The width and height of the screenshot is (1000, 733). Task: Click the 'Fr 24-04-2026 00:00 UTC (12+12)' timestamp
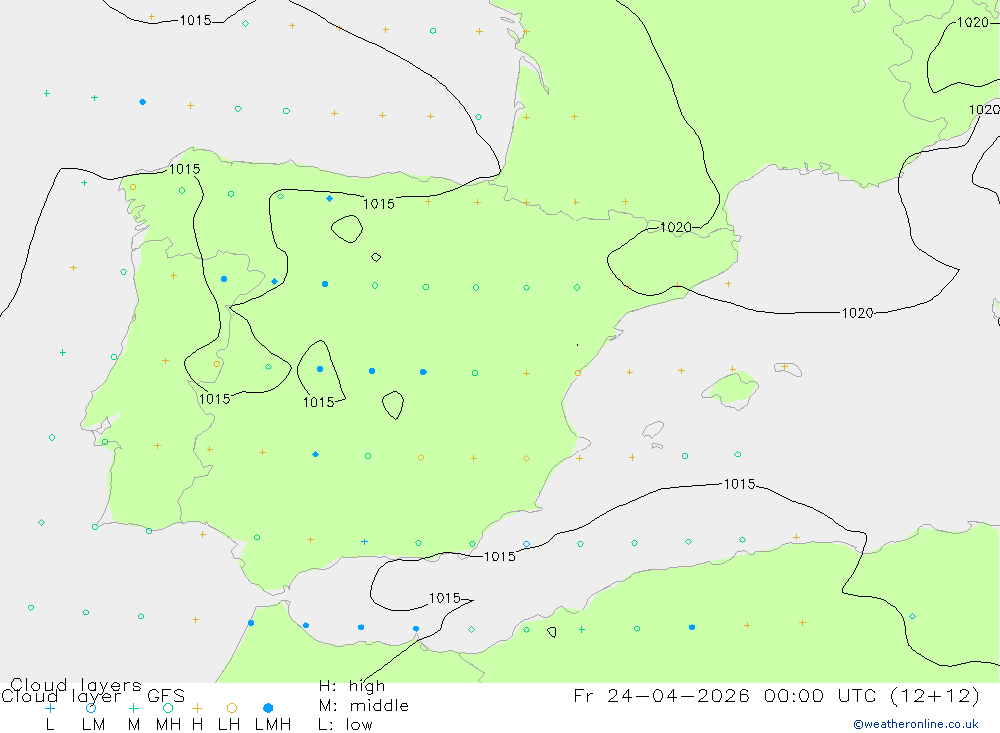click(x=776, y=695)
